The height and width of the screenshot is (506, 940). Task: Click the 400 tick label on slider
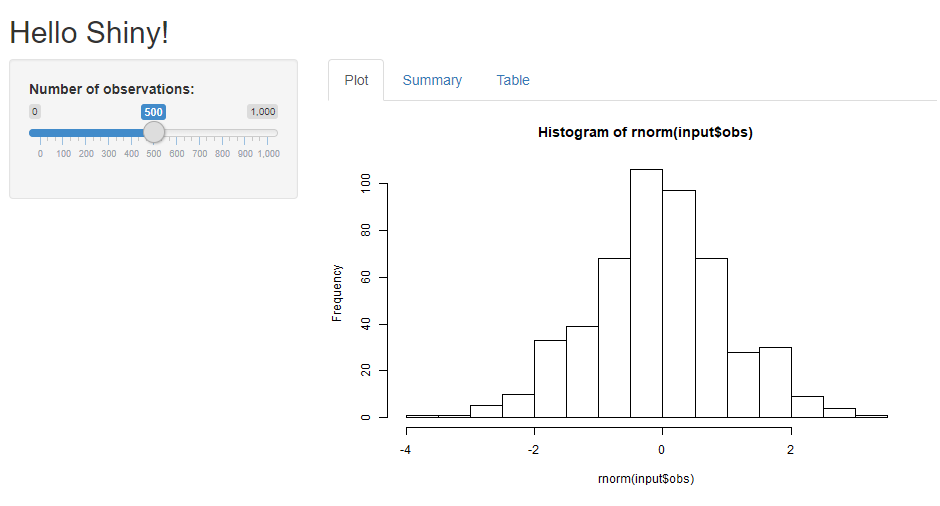click(x=131, y=154)
